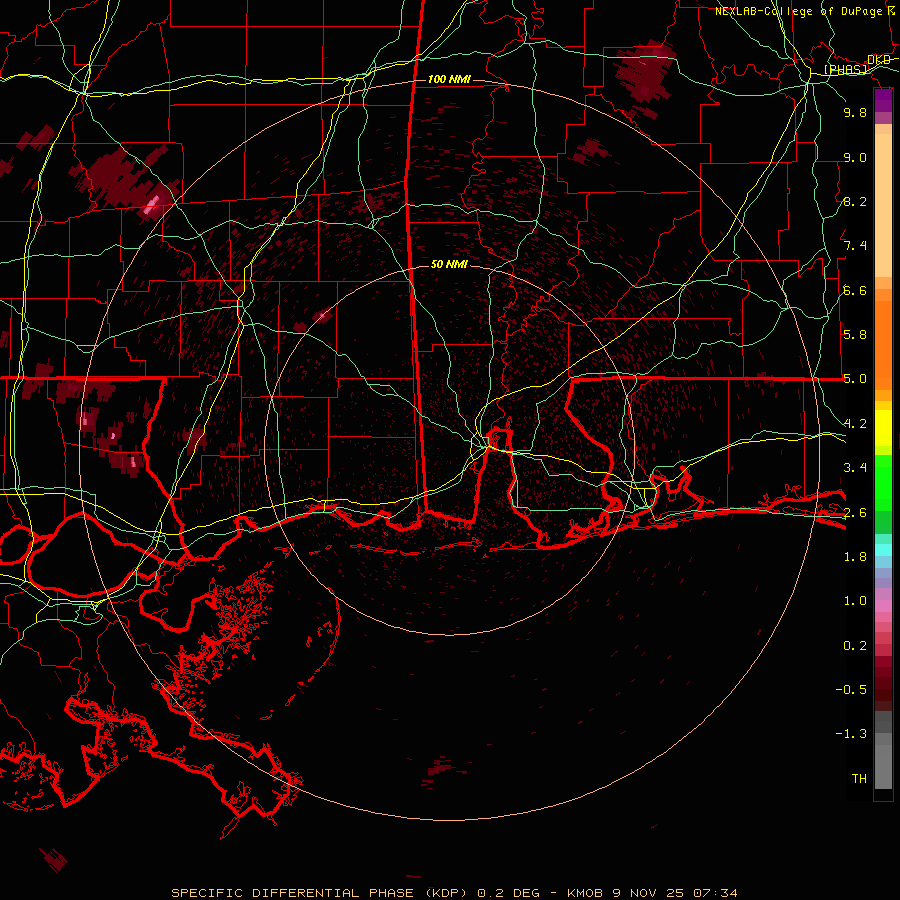Select the -1.3 legend value

click(x=851, y=734)
